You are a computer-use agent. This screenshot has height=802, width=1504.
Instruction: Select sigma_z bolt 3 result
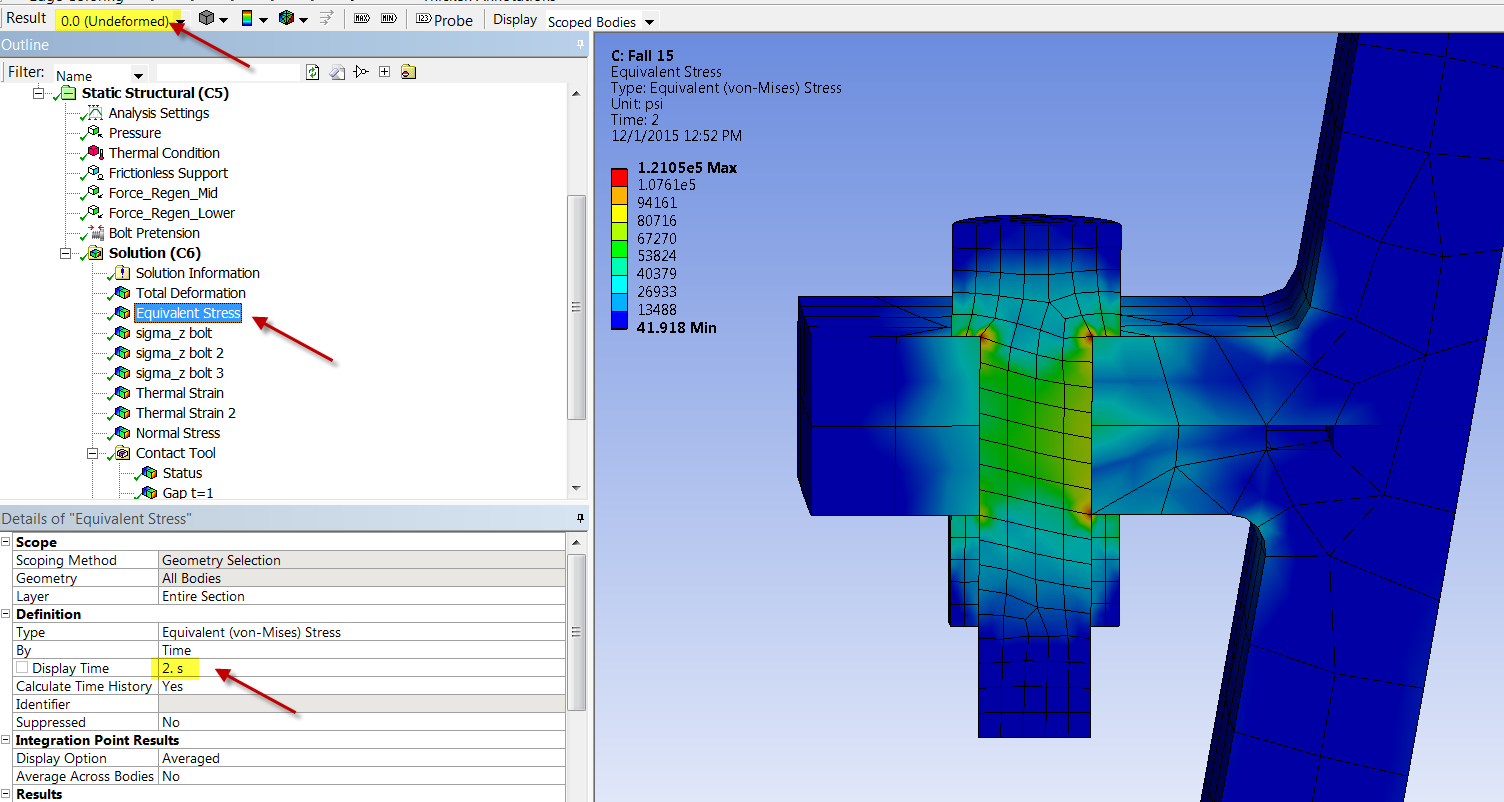coord(180,373)
